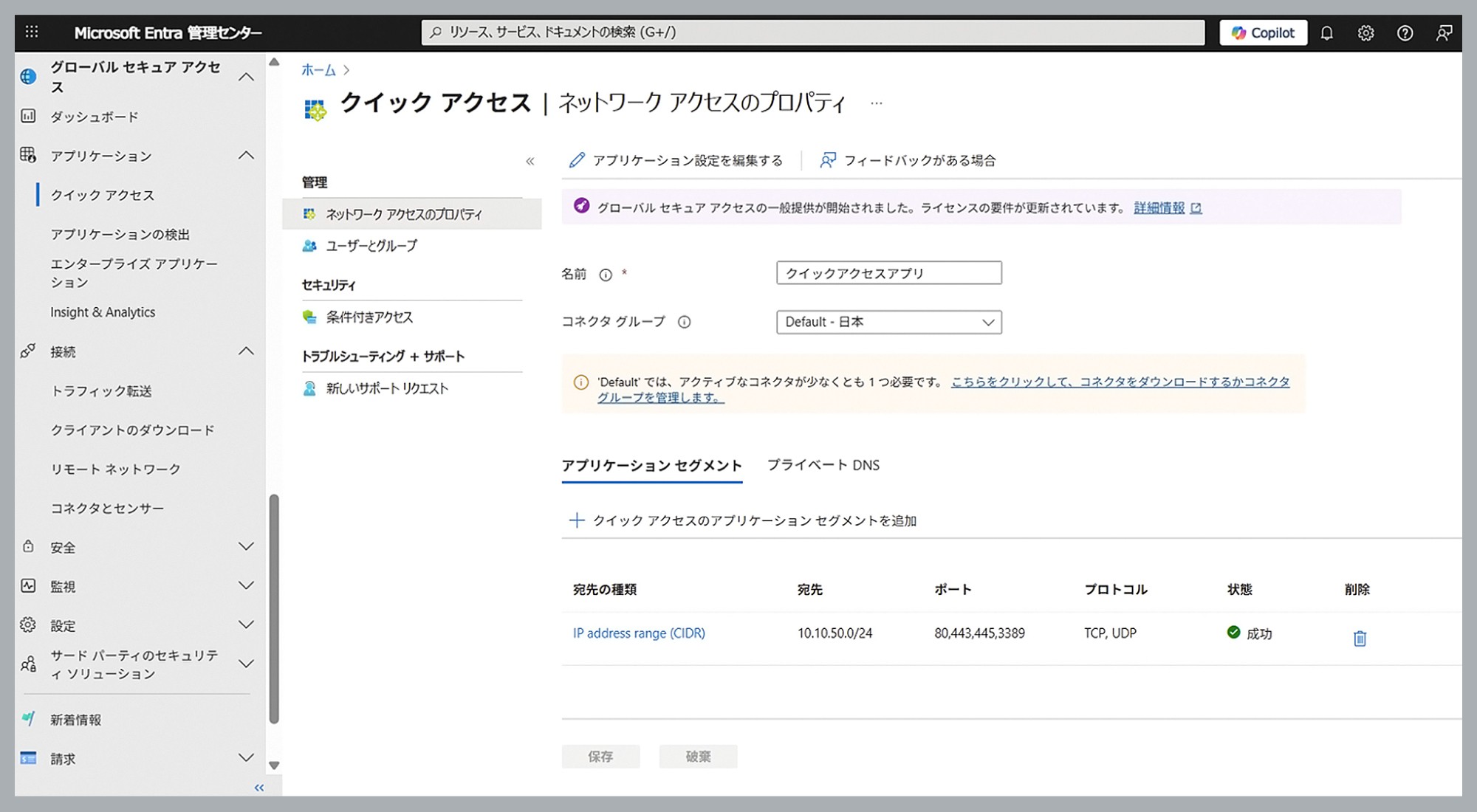Click the 名前 input field

click(x=888, y=272)
